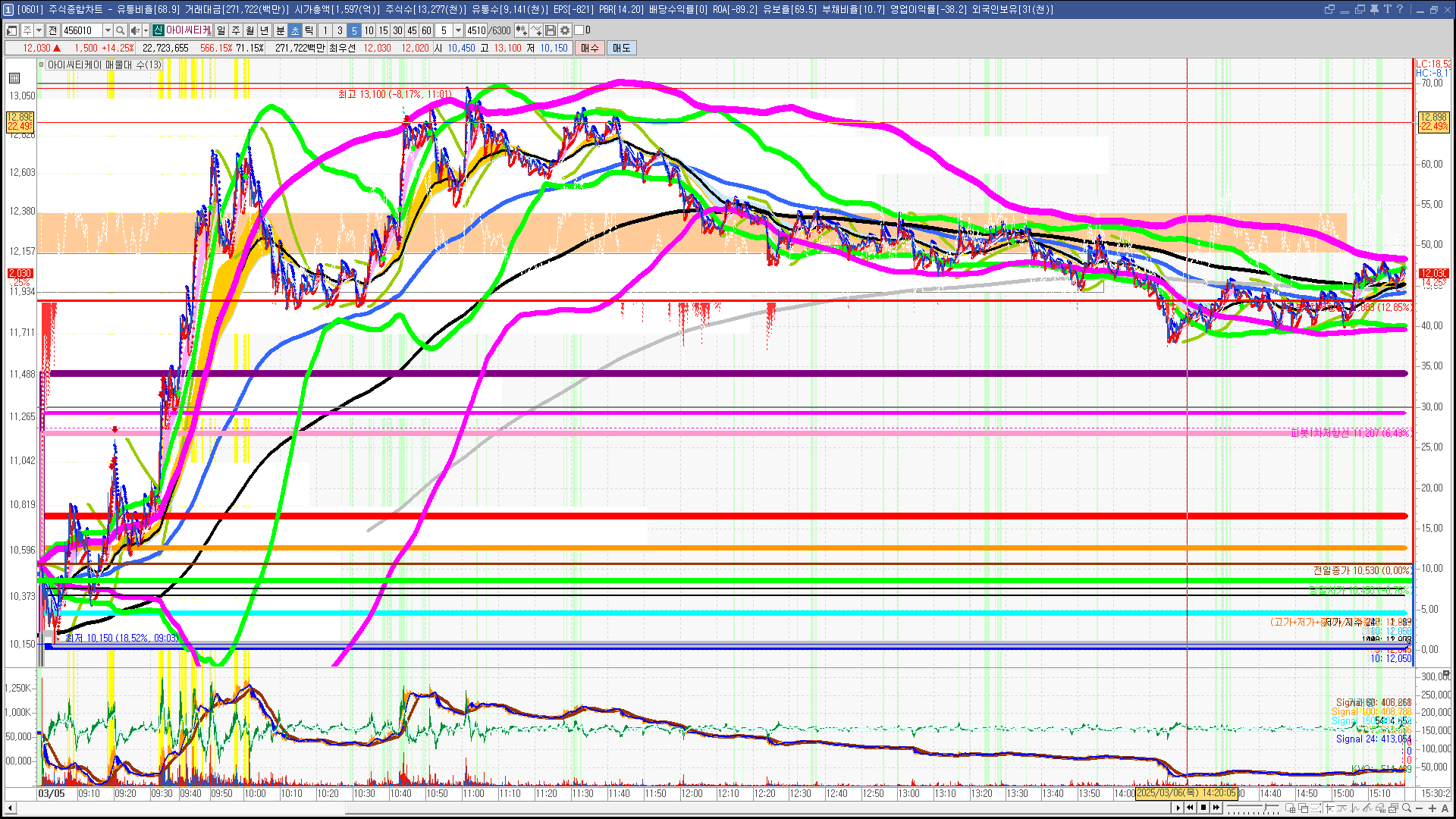
Task: Click the save chart floppy icon
Action: click(x=551, y=30)
